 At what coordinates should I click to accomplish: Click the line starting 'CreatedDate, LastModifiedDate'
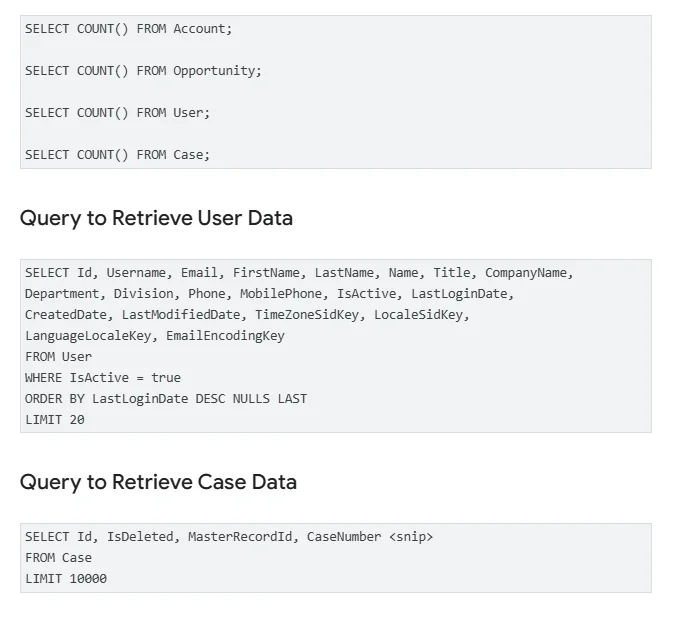[x=247, y=315]
